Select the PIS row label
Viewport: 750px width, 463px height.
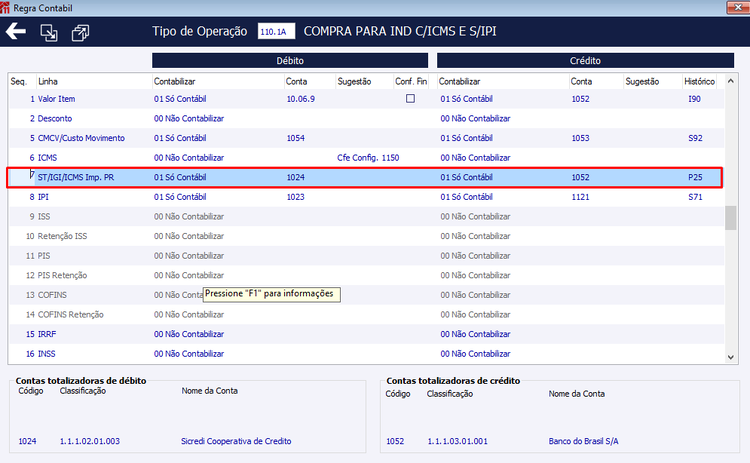pyautogui.click(x=44, y=256)
